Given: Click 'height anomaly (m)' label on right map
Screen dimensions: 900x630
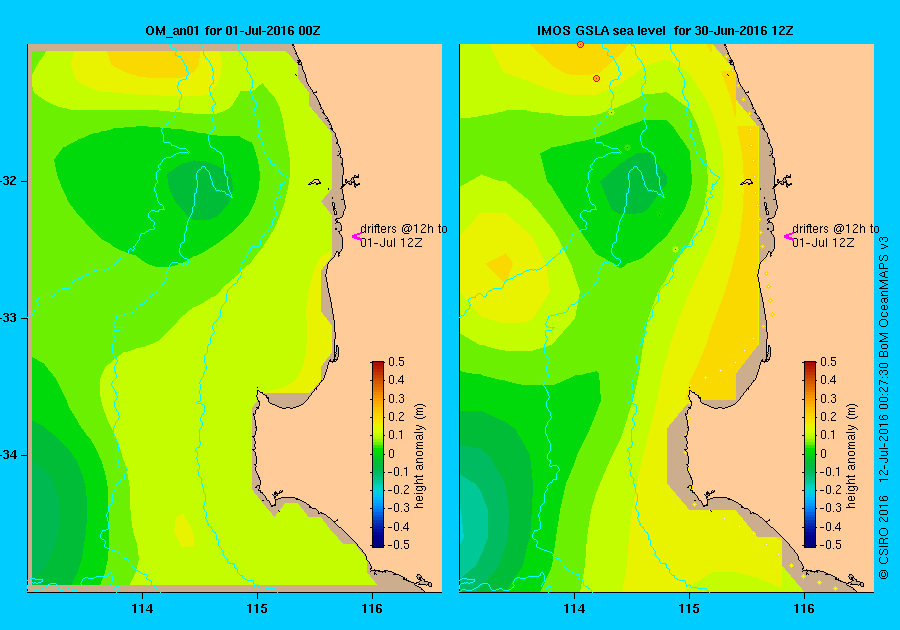Looking at the screenshot, I should point(852,456).
